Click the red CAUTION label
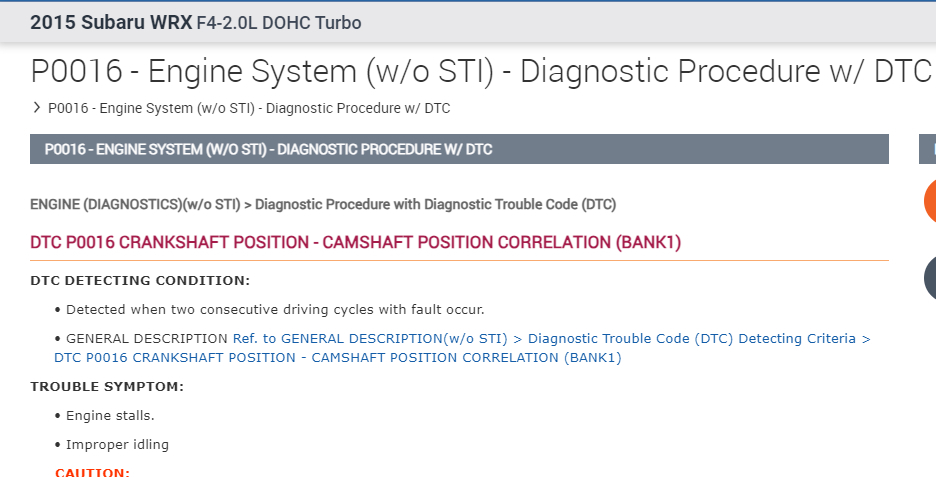The width and height of the screenshot is (936, 477). (92, 472)
